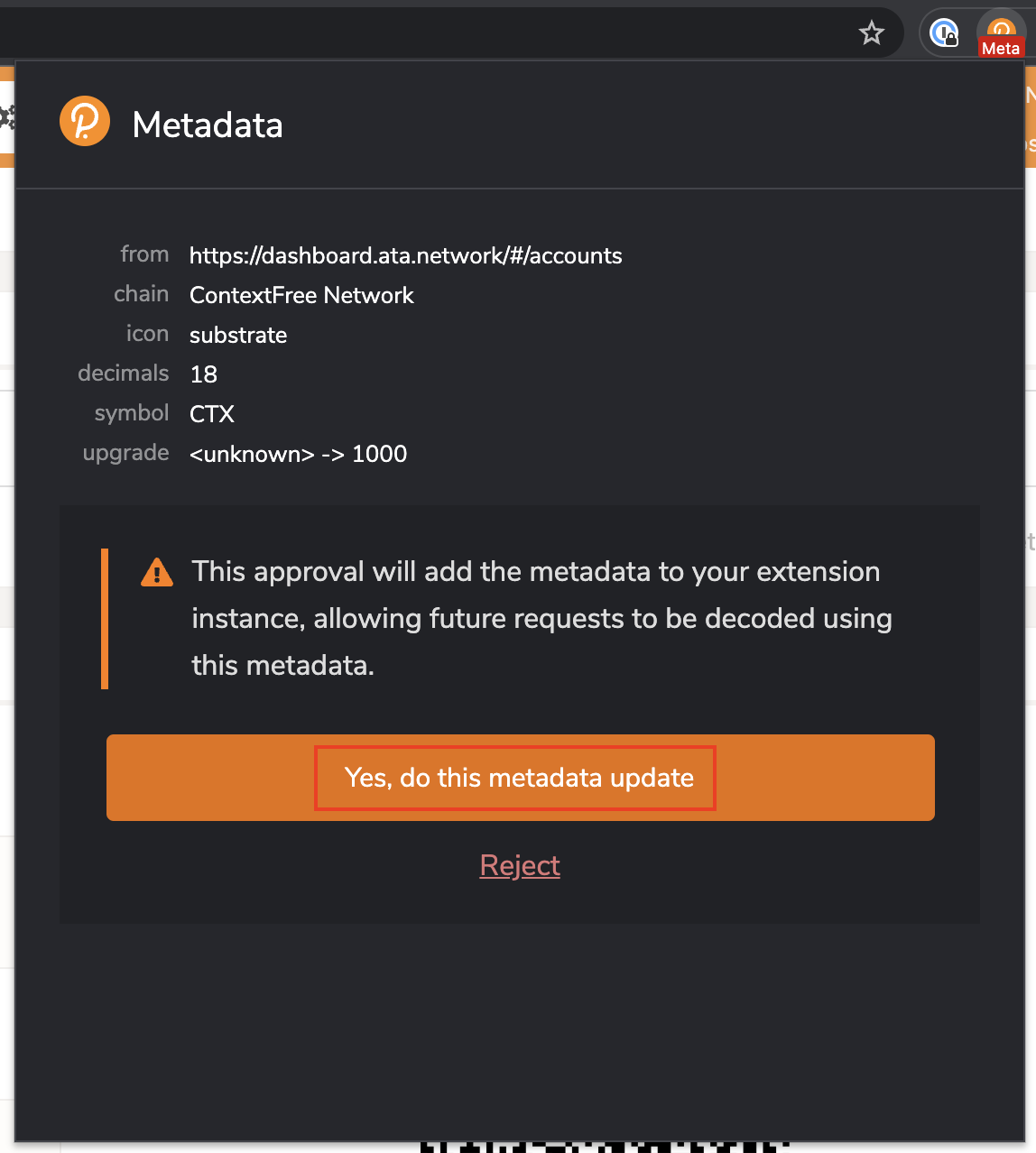This screenshot has width=1036, height=1153.
Task: Click the decimals value 18
Action: [x=204, y=374]
